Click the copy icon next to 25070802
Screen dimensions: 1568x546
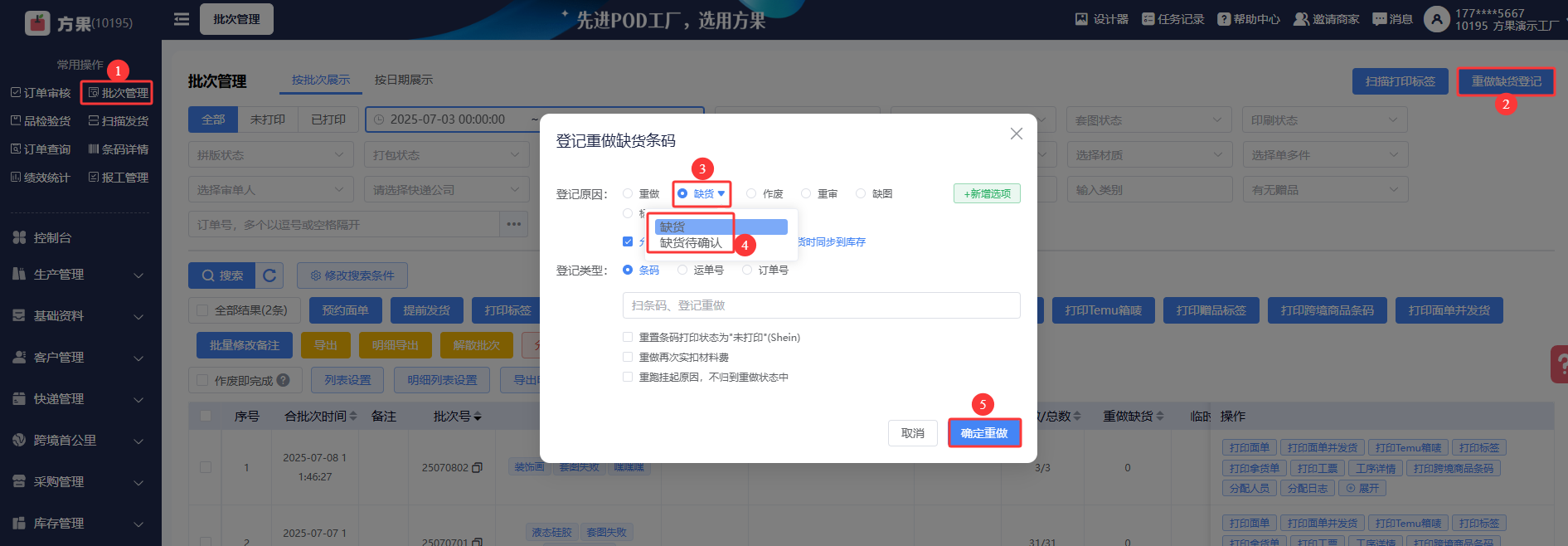(477, 468)
